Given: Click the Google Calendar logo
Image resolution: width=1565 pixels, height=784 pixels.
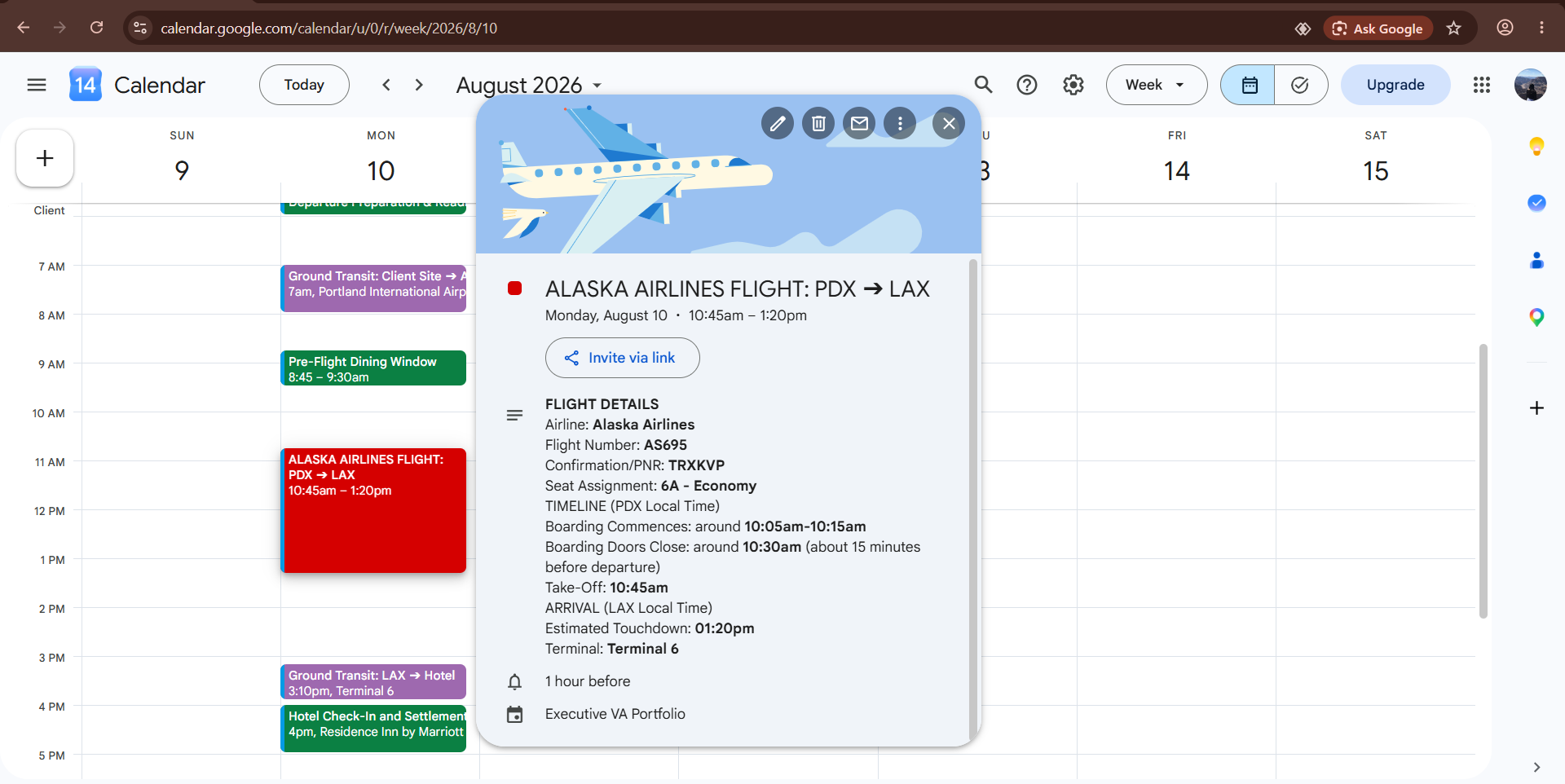Looking at the screenshot, I should pyautogui.click(x=86, y=84).
